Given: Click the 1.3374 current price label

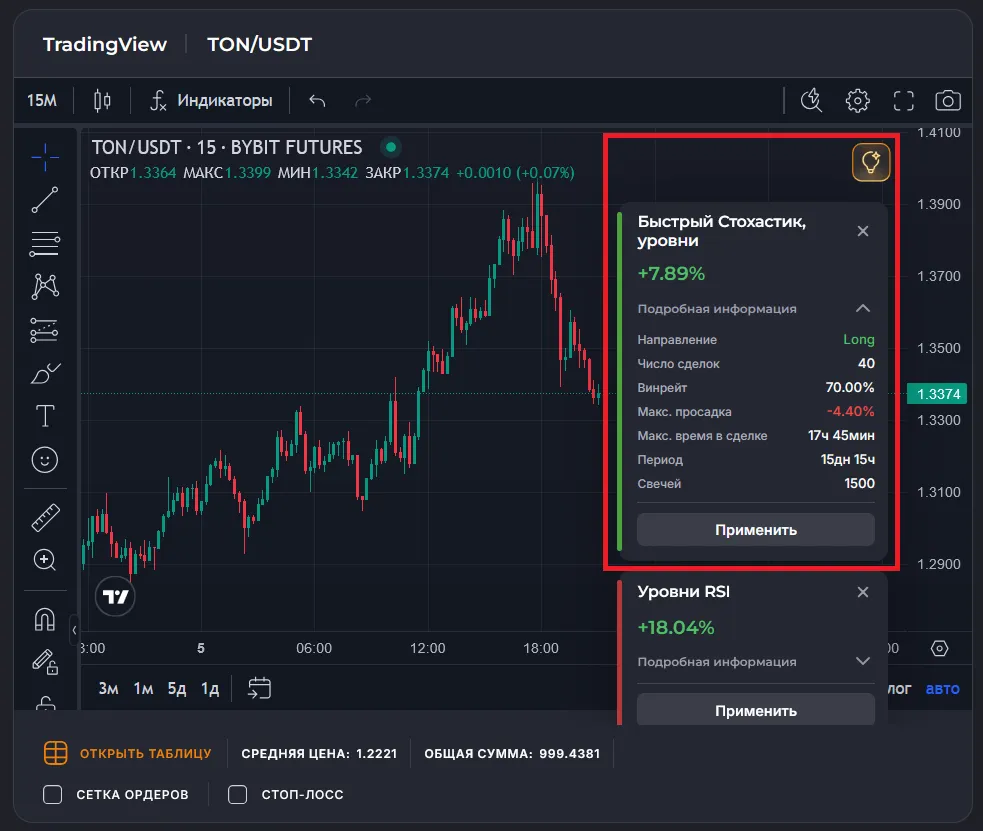Looking at the screenshot, I should click(x=936, y=394).
